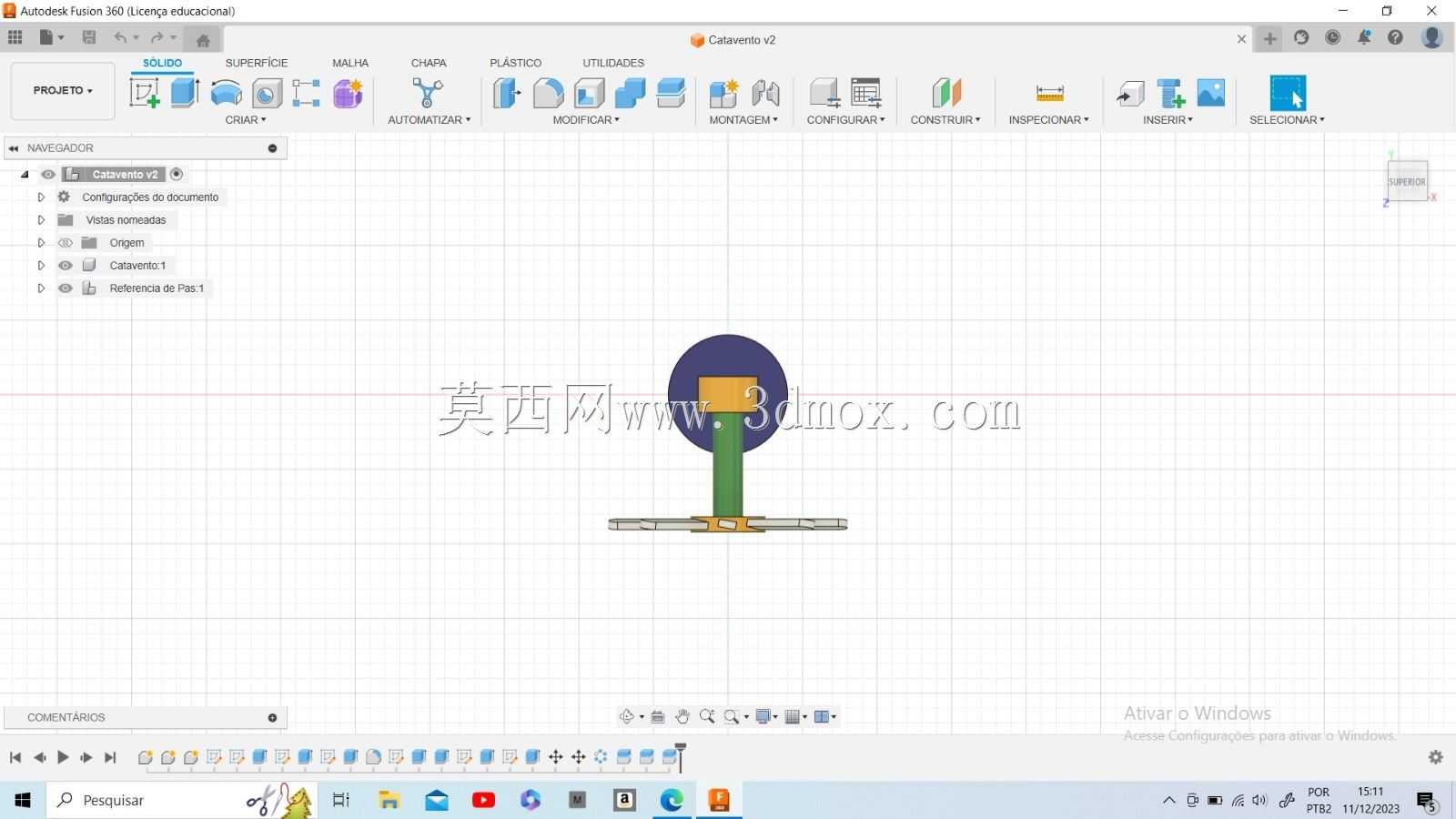Image resolution: width=1456 pixels, height=819 pixels.
Task: Choose the Extrude tool
Action: (185, 93)
